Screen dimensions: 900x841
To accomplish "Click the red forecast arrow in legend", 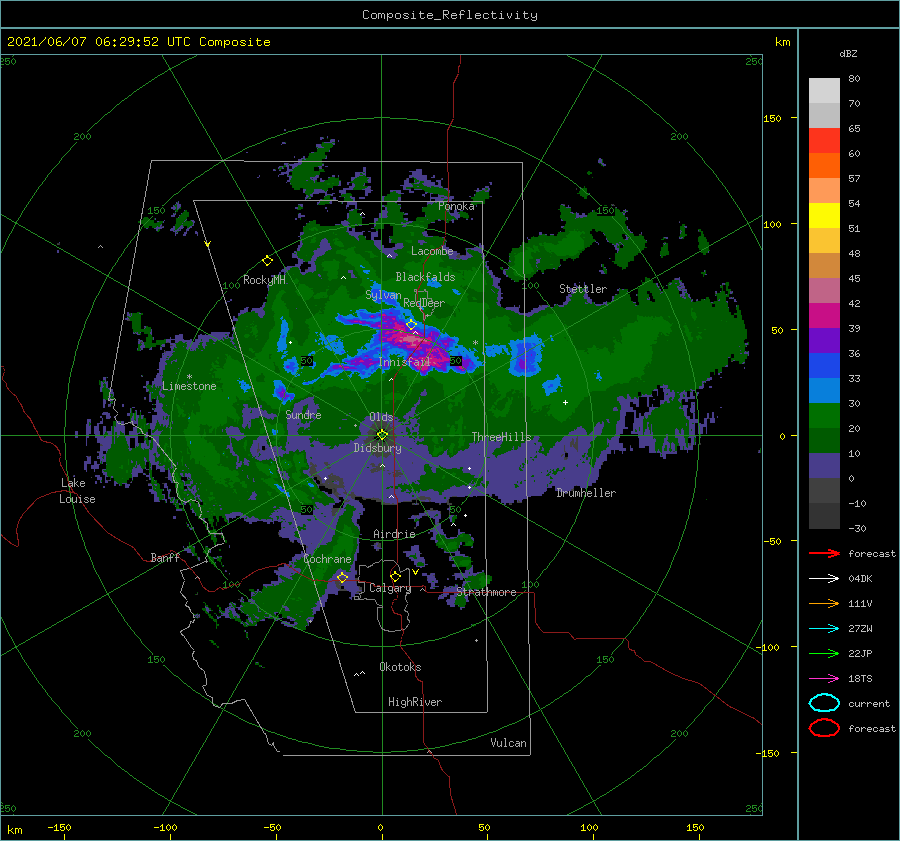I will click(x=824, y=553).
